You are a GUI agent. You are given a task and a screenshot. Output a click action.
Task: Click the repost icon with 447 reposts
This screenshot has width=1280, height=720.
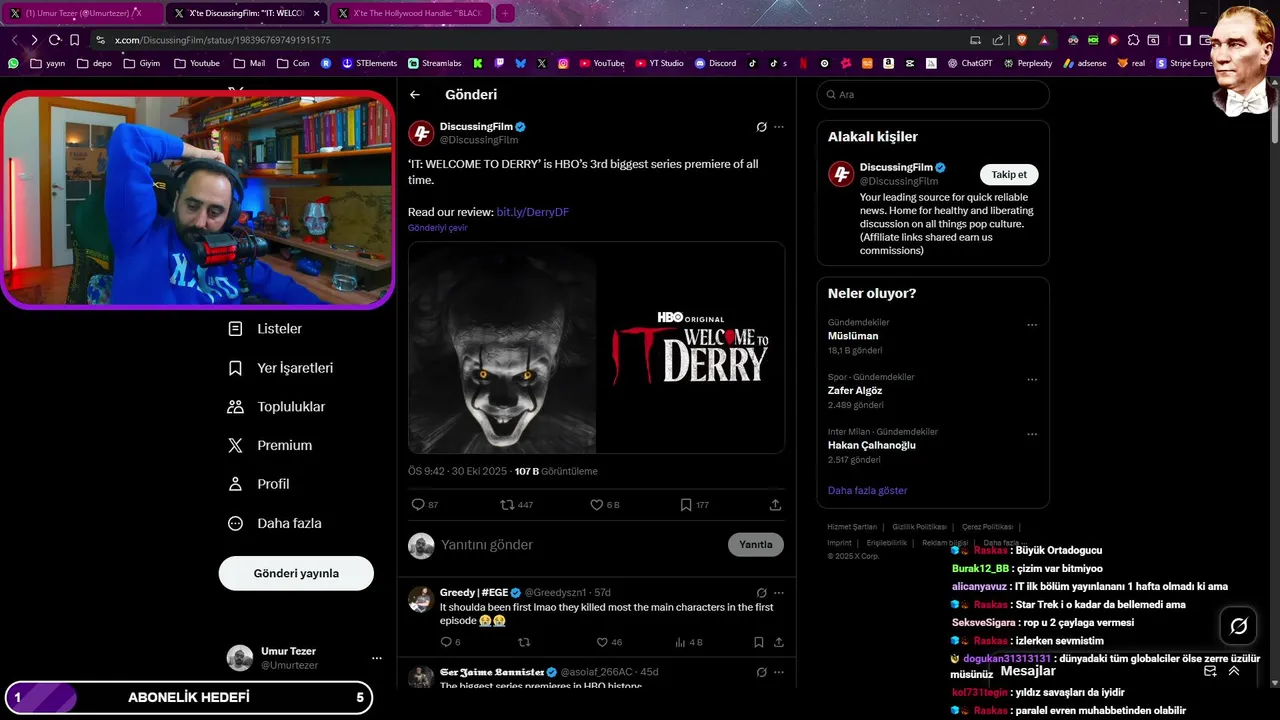tap(506, 505)
